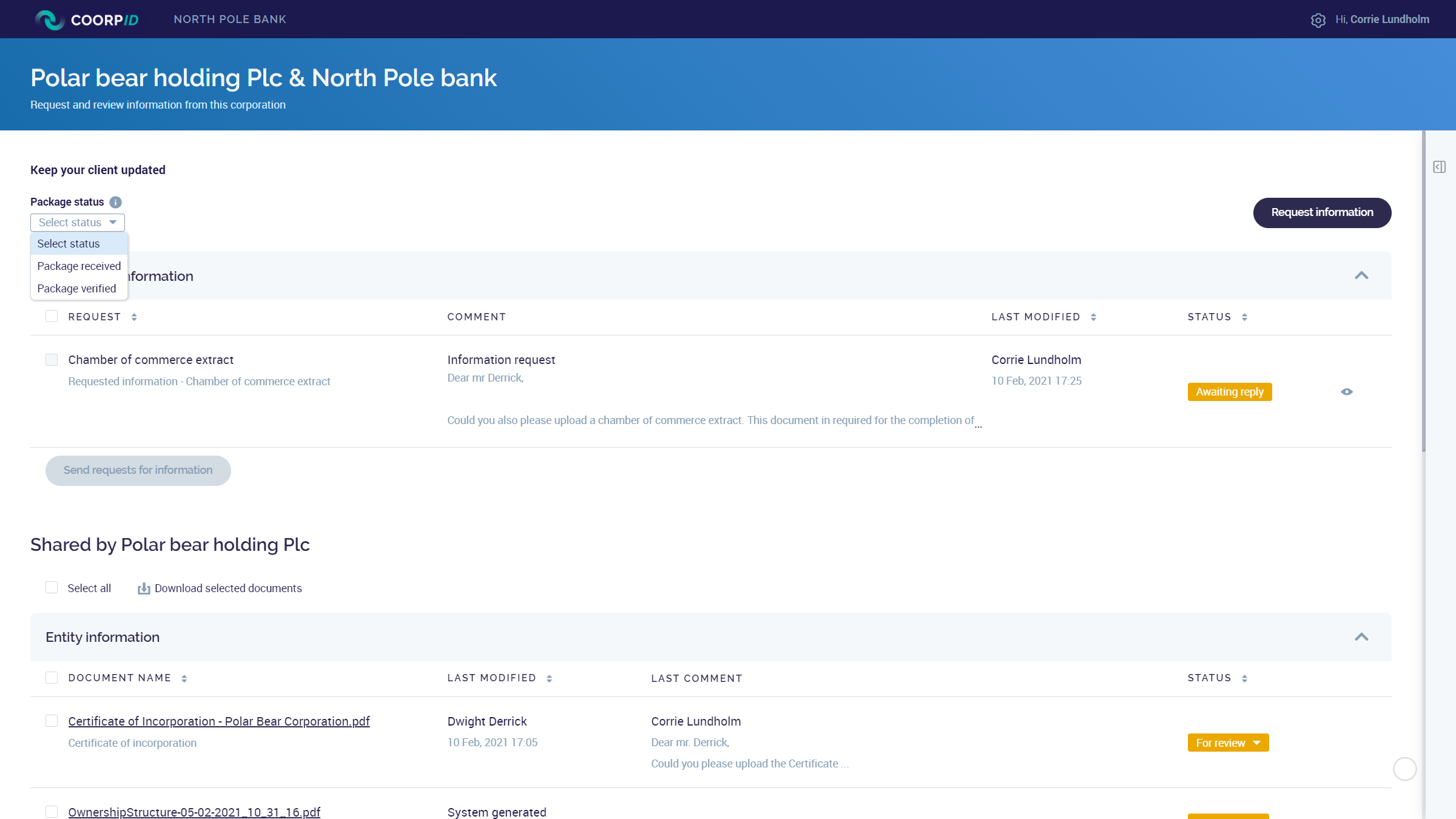Viewport: 1456px width, 819px height.
Task: Check the select-all requests header checkbox
Action: tap(52, 316)
